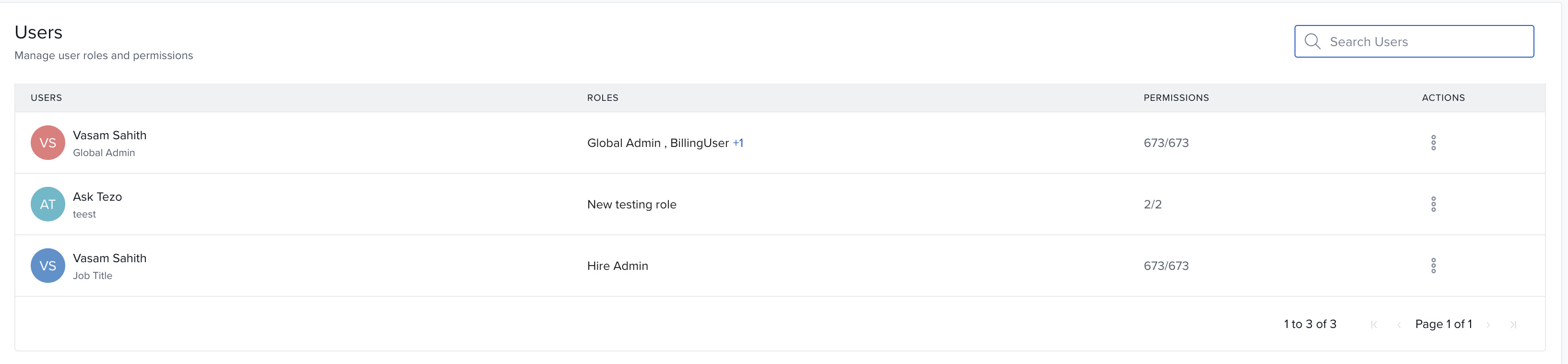Click the ROLES column header

(x=602, y=97)
